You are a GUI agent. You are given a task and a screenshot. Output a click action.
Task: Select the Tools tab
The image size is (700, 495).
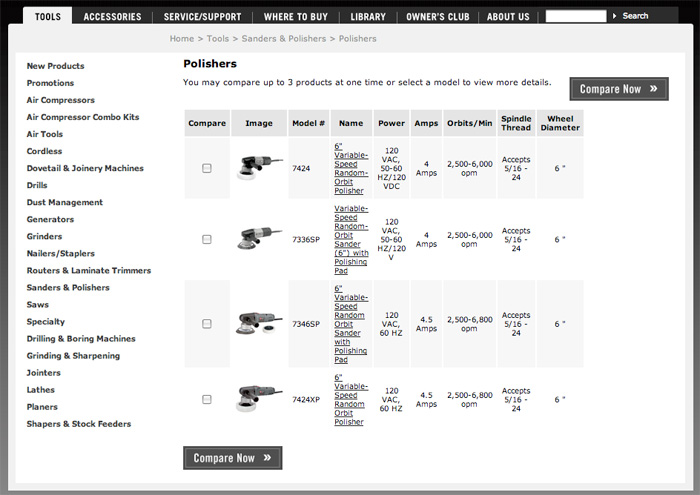click(x=48, y=17)
